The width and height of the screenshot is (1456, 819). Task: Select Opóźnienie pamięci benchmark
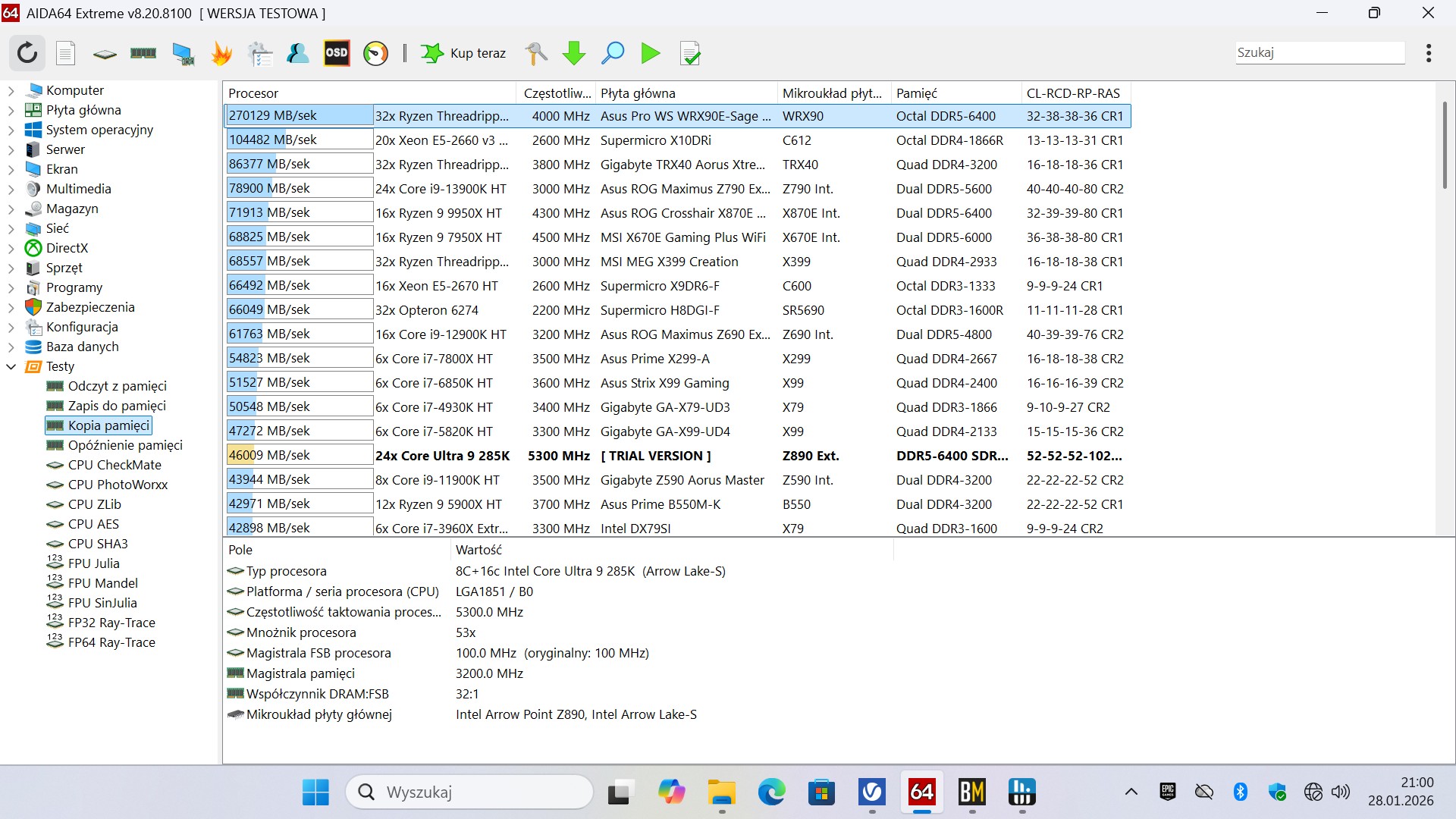click(x=124, y=446)
